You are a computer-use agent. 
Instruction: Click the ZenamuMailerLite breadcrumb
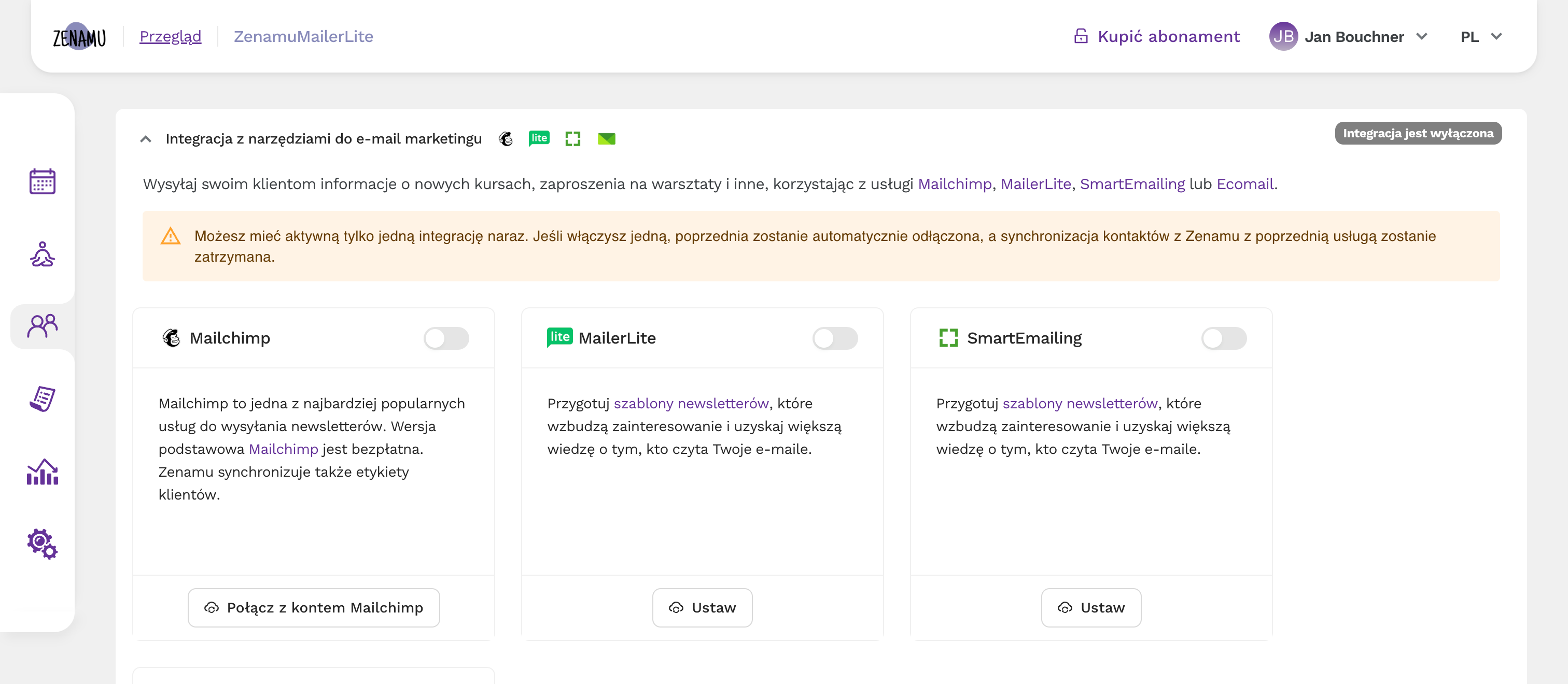tap(304, 36)
